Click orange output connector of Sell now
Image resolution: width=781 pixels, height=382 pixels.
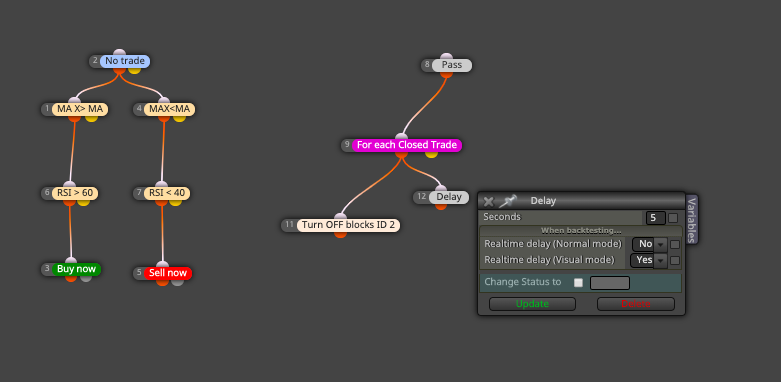162,282
